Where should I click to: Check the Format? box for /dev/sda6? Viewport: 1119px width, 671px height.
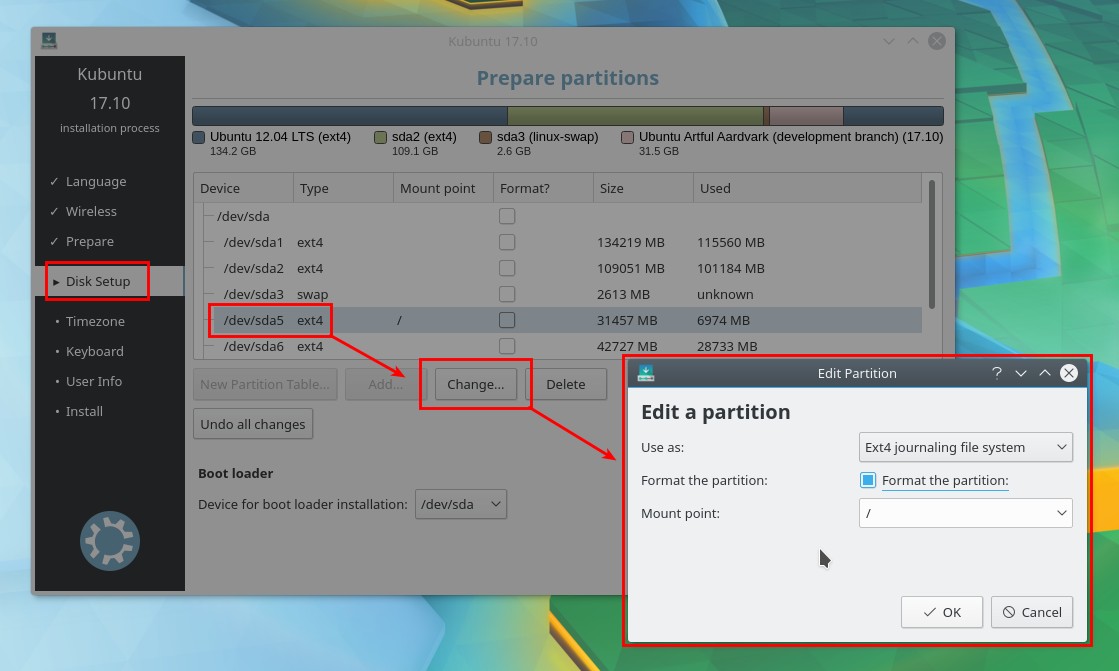click(507, 346)
